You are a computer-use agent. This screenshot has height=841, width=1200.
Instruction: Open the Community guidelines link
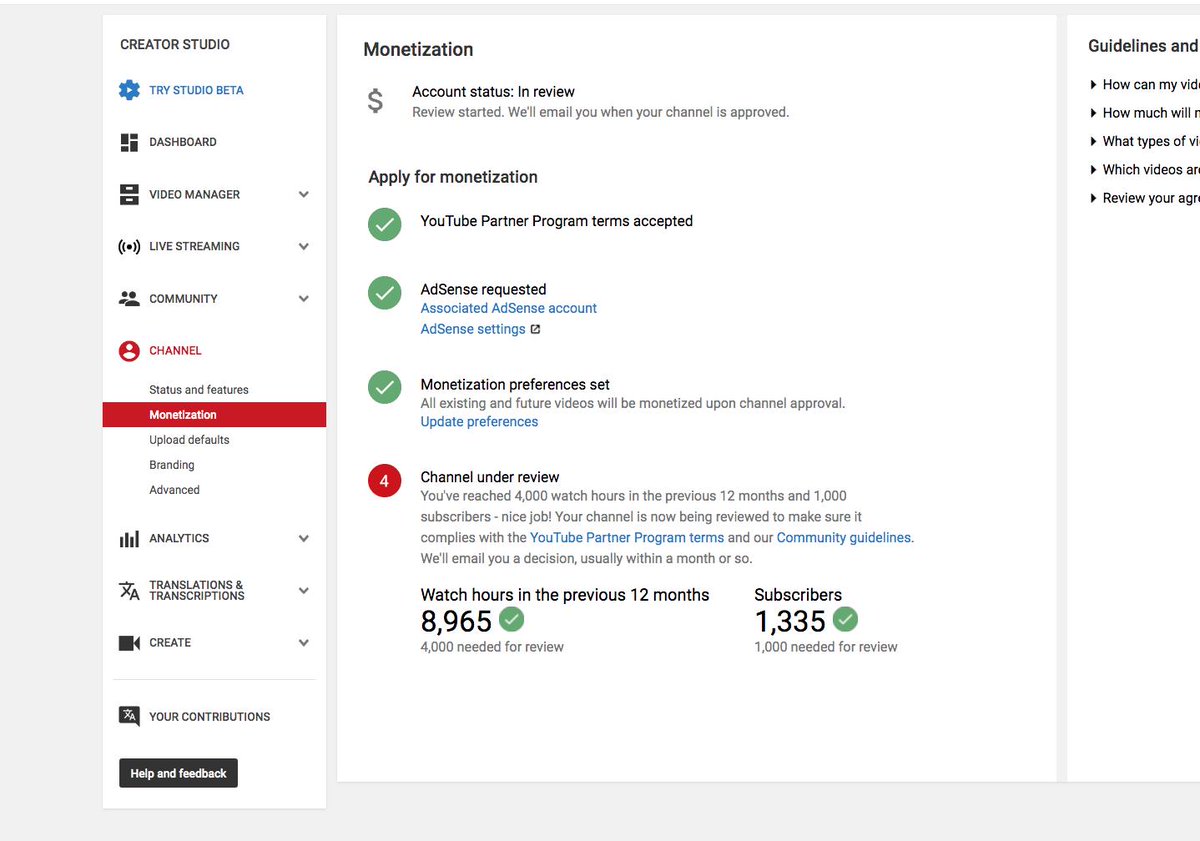tap(844, 538)
